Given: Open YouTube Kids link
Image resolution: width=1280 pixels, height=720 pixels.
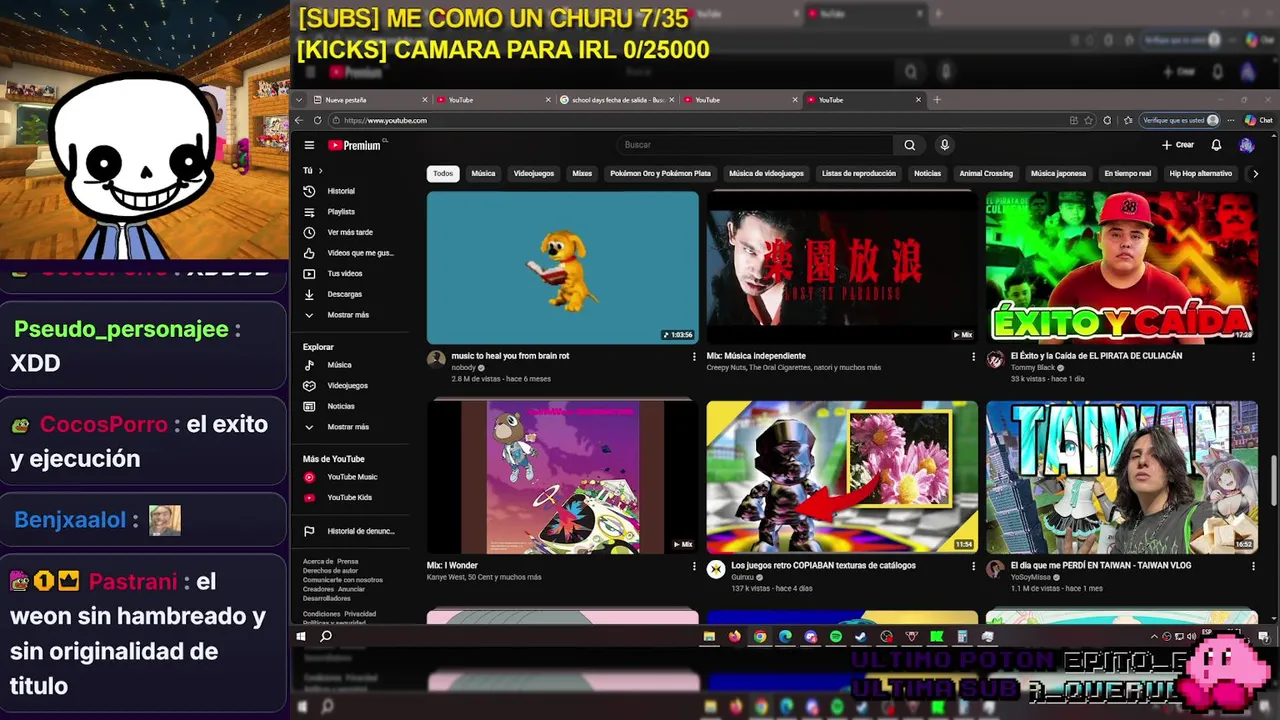Looking at the screenshot, I should (x=349, y=498).
